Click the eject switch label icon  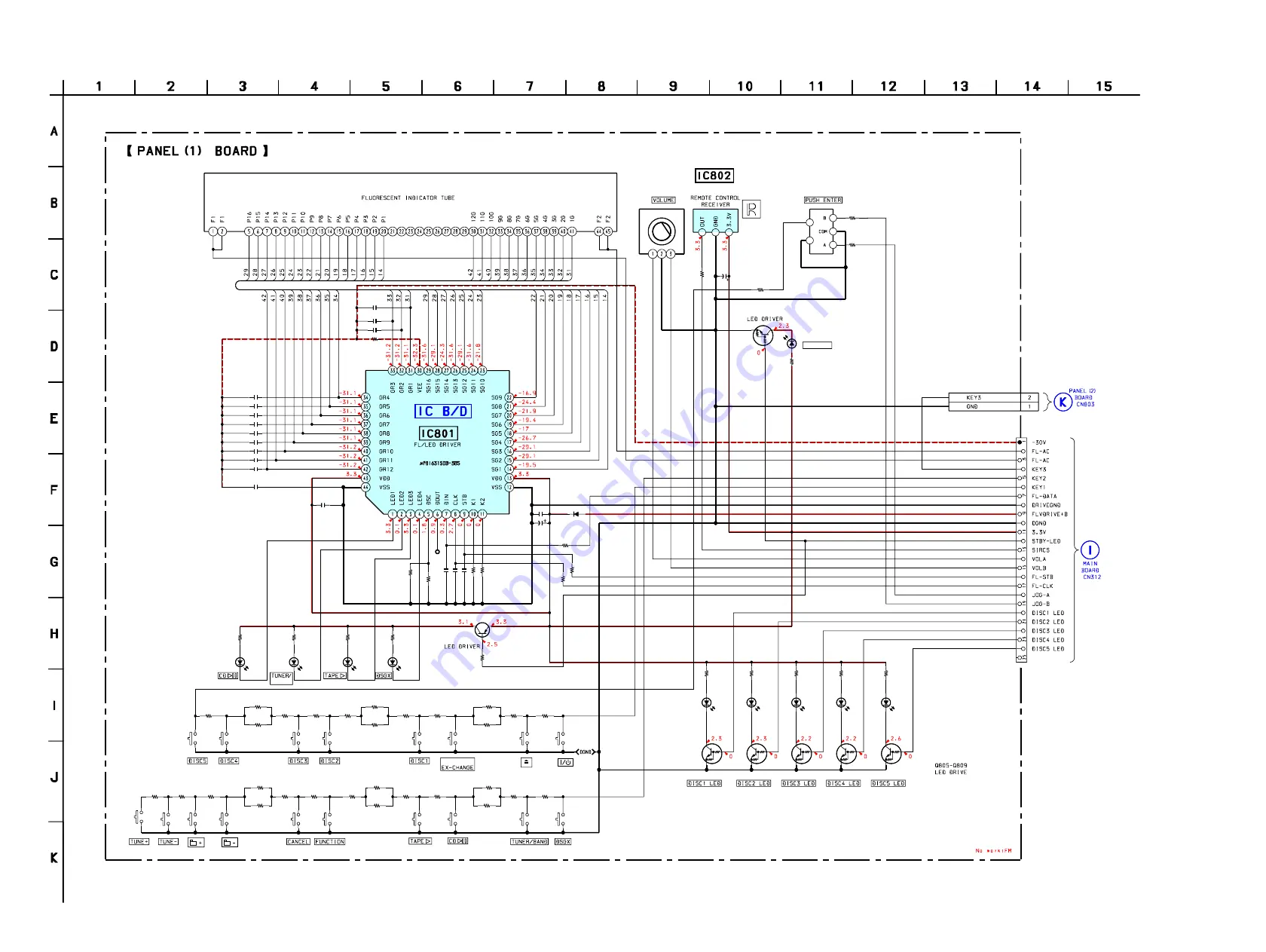click(x=527, y=762)
